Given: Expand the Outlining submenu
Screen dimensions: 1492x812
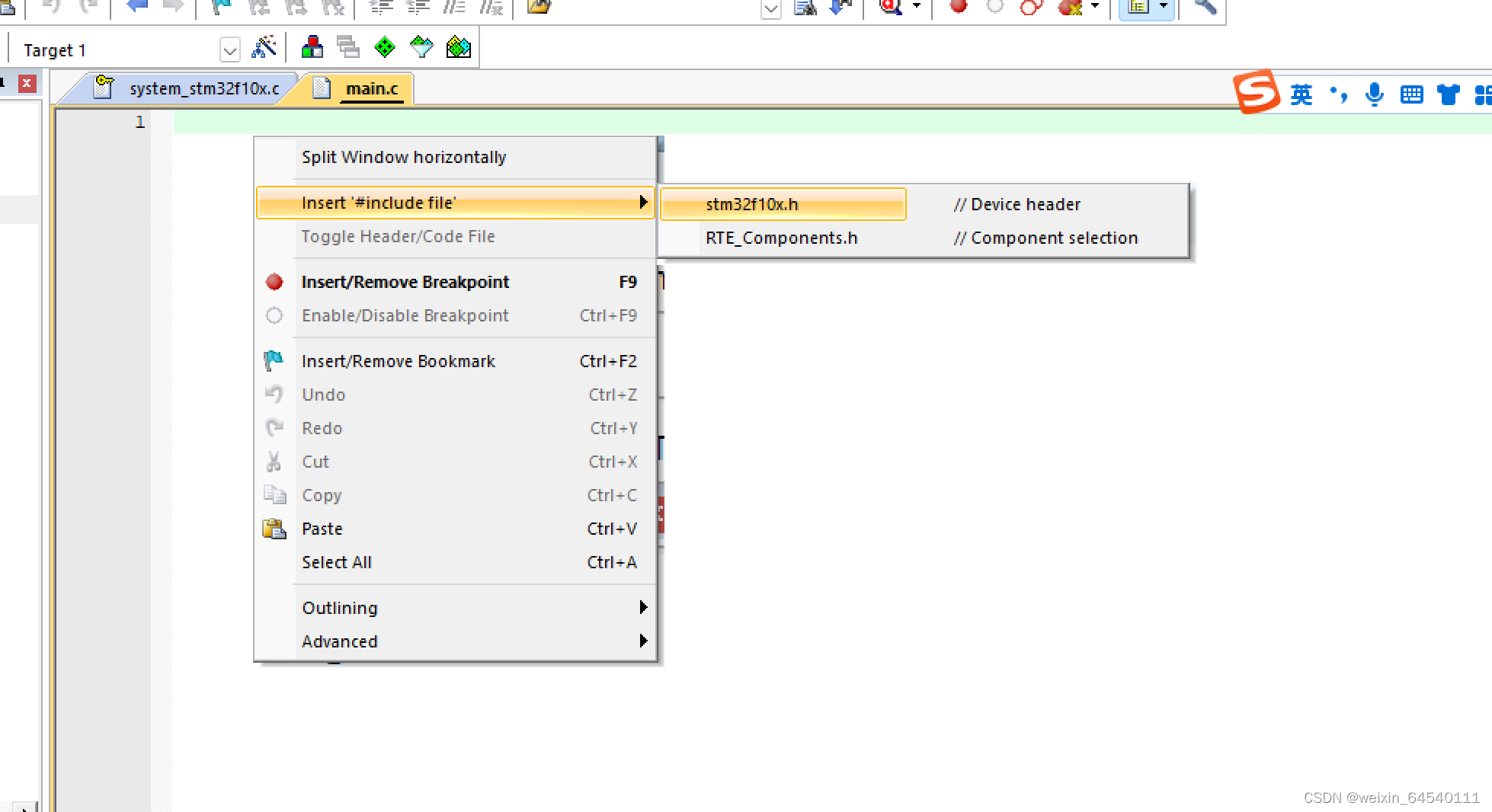Looking at the screenshot, I should tap(339, 607).
